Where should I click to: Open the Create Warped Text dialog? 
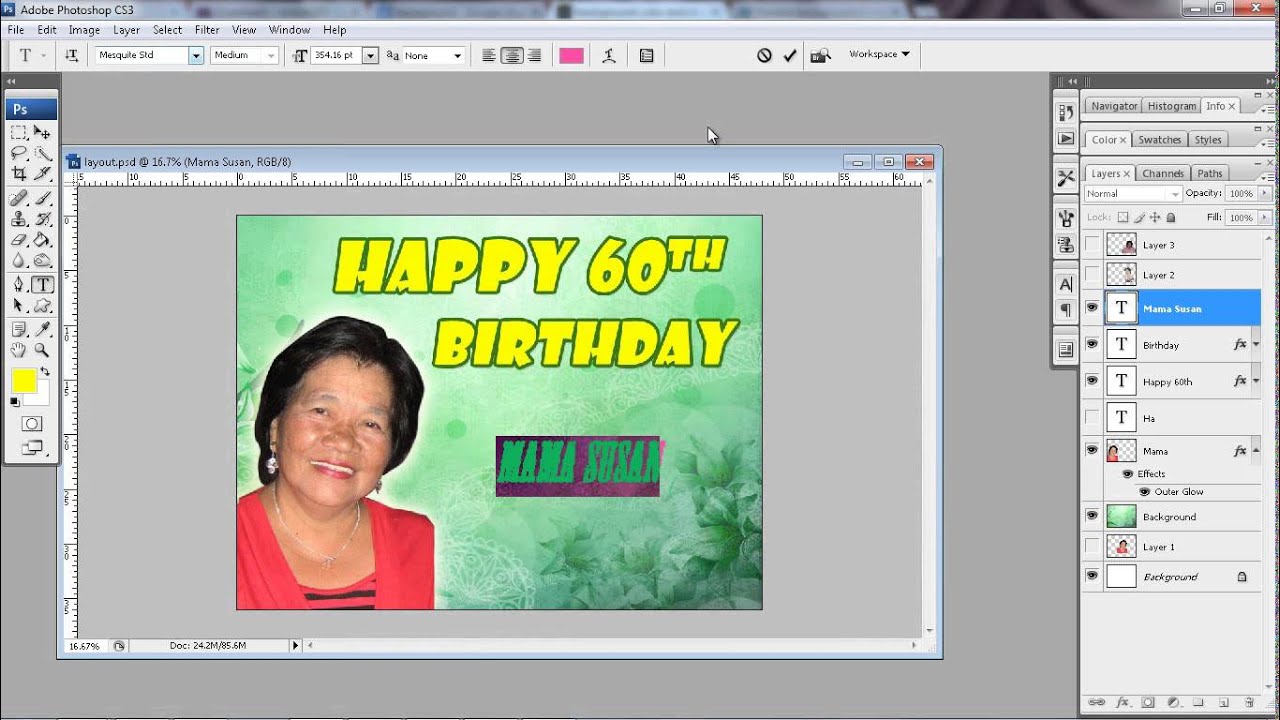(x=608, y=56)
